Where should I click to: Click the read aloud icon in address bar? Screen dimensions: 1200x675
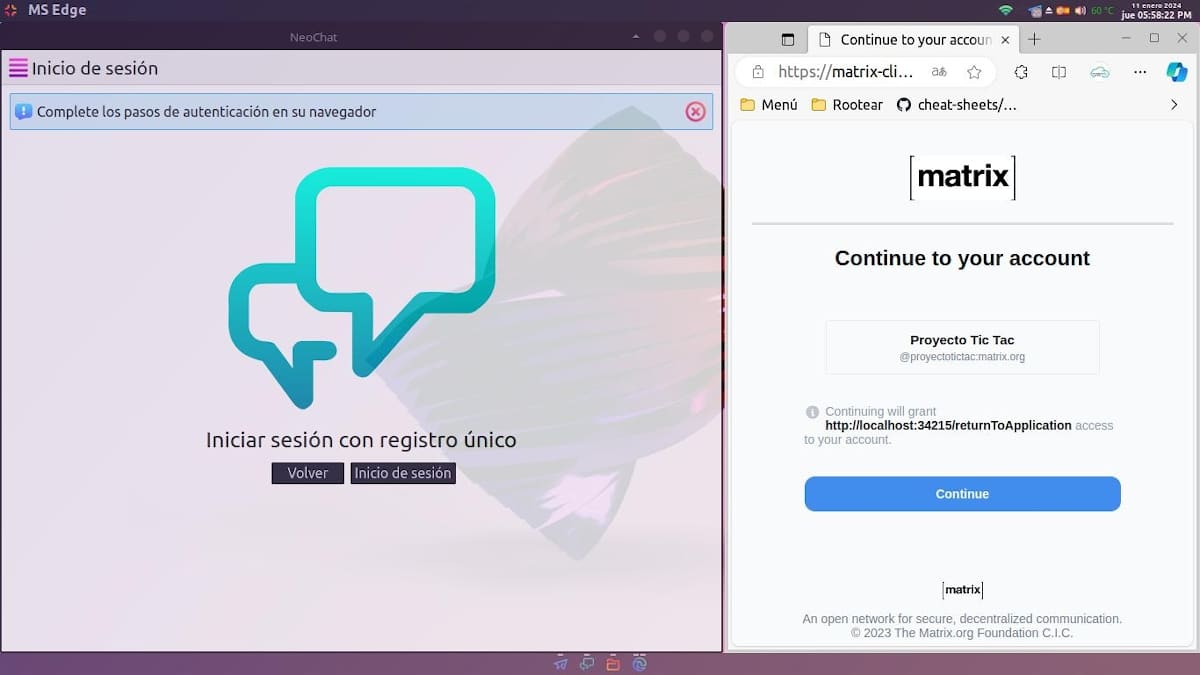coord(938,71)
